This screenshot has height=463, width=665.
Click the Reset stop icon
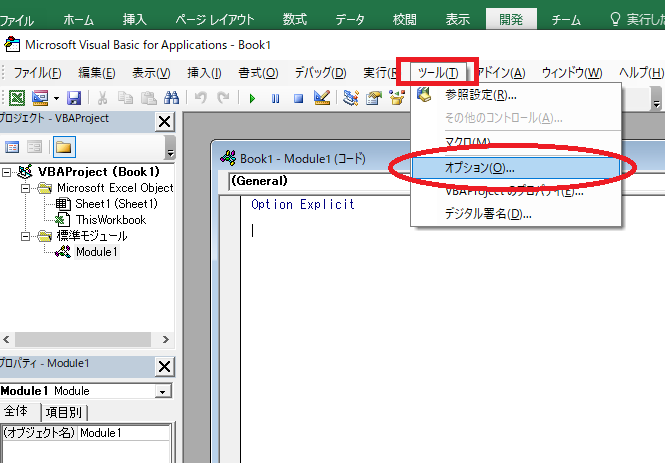coord(299,98)
